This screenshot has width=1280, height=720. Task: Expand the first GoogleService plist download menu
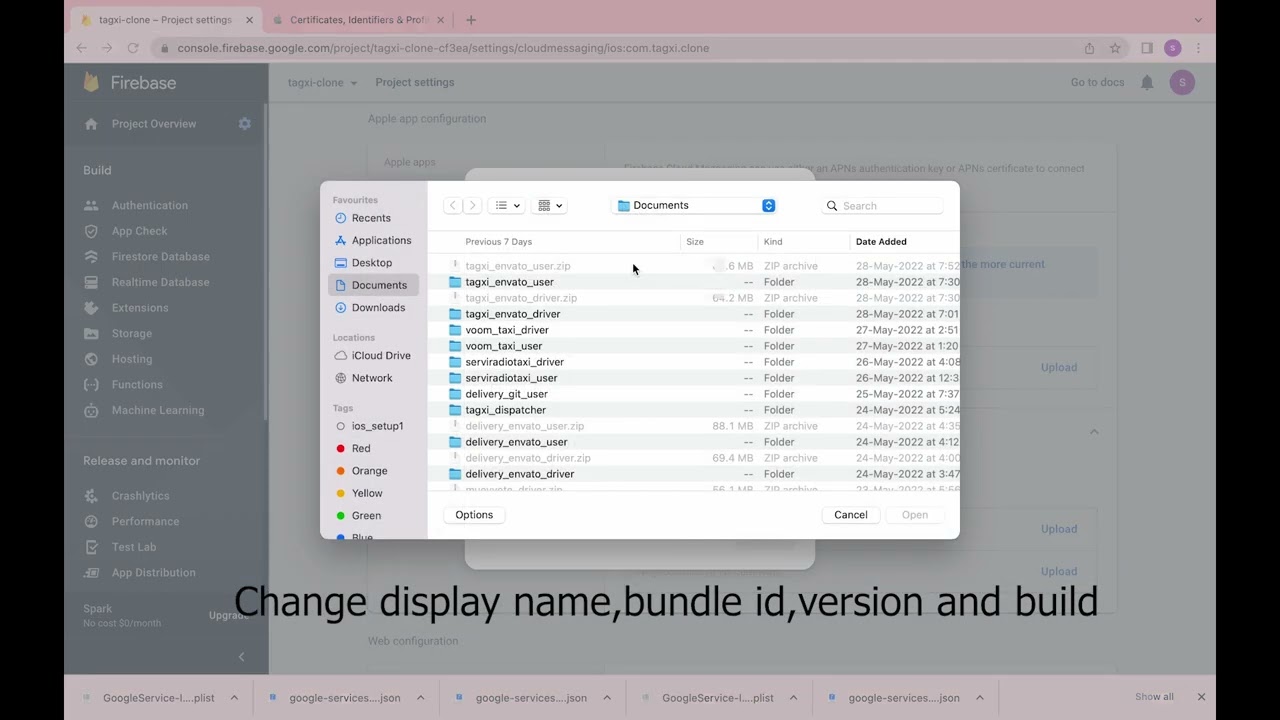point(234,698)
